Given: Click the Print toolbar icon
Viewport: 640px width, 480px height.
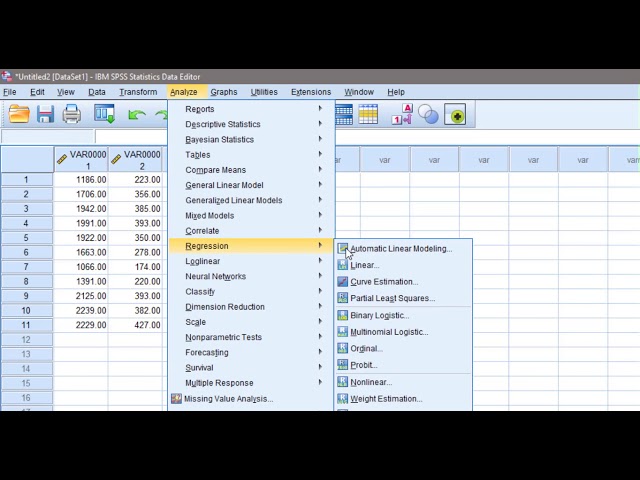Looking at the screenshot, I should (x=71, y=114).
